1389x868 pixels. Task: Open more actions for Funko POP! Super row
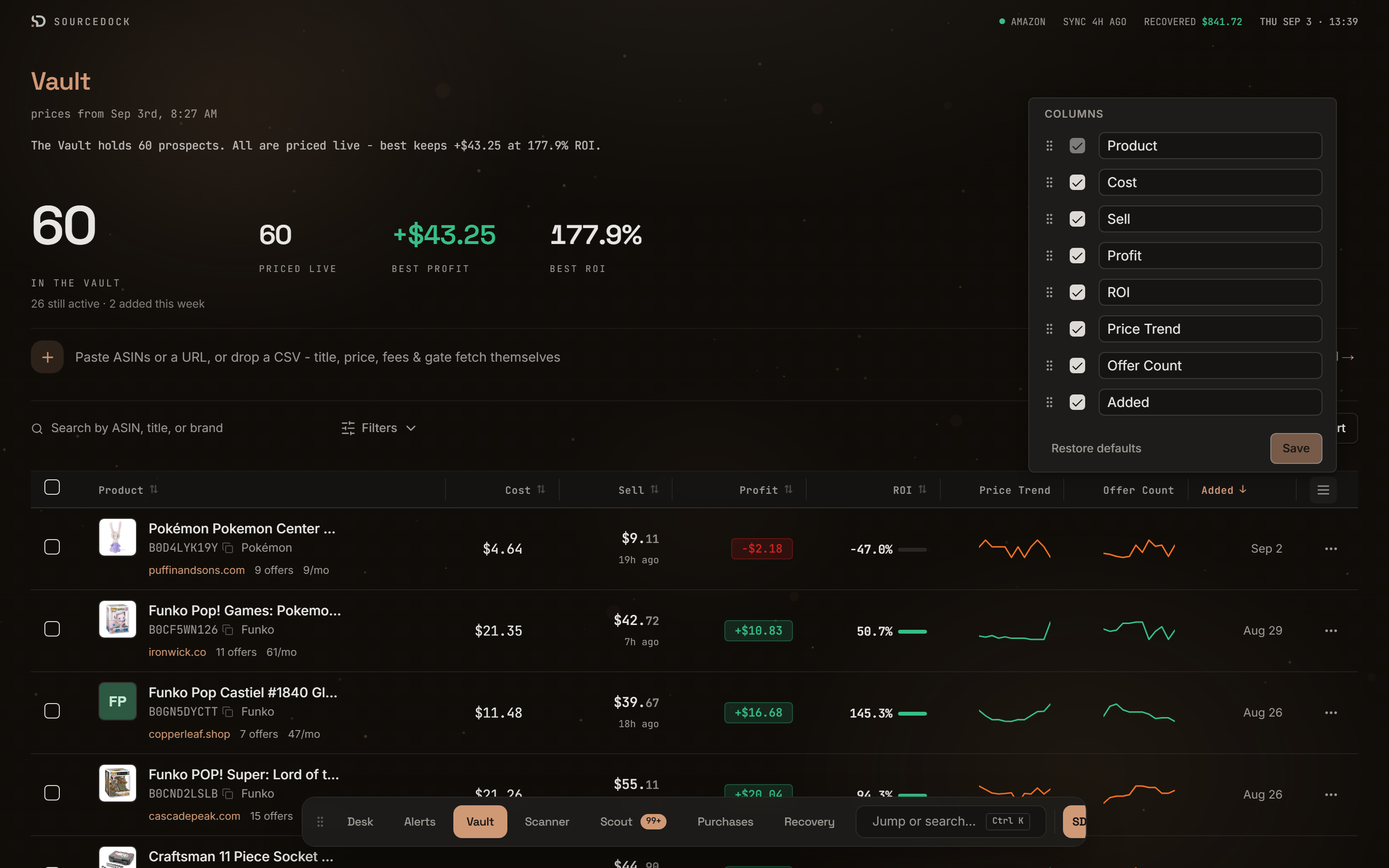(x=1331, y=795)
